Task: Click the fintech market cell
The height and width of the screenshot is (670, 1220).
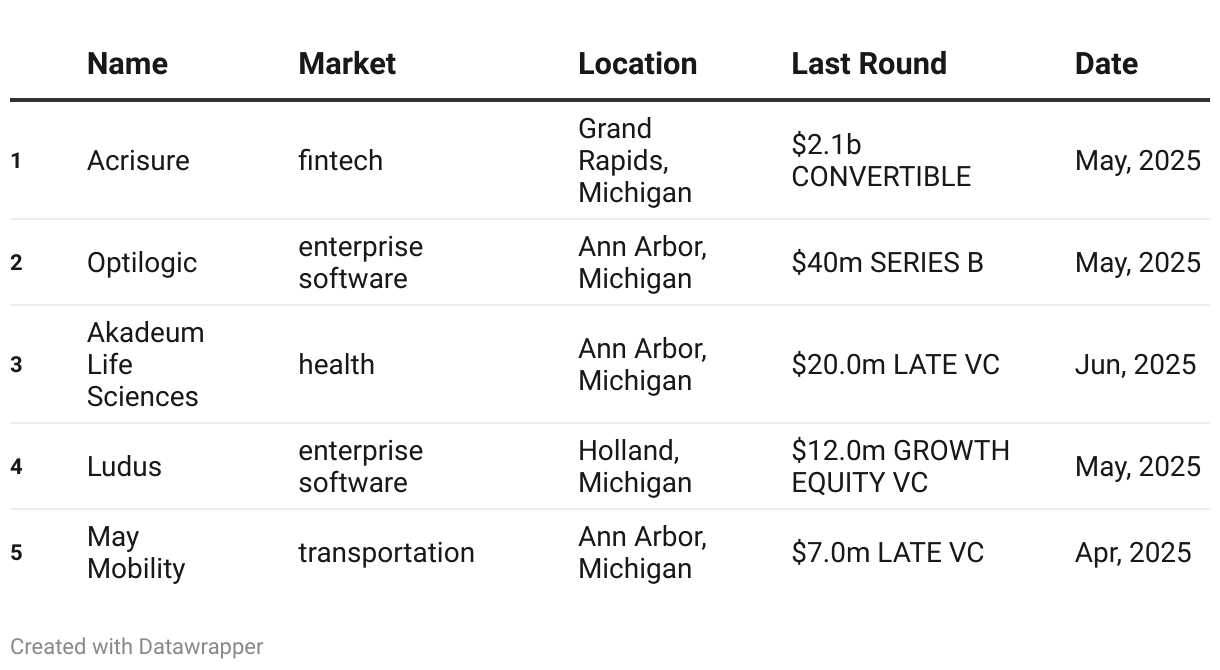Action: 340,161
